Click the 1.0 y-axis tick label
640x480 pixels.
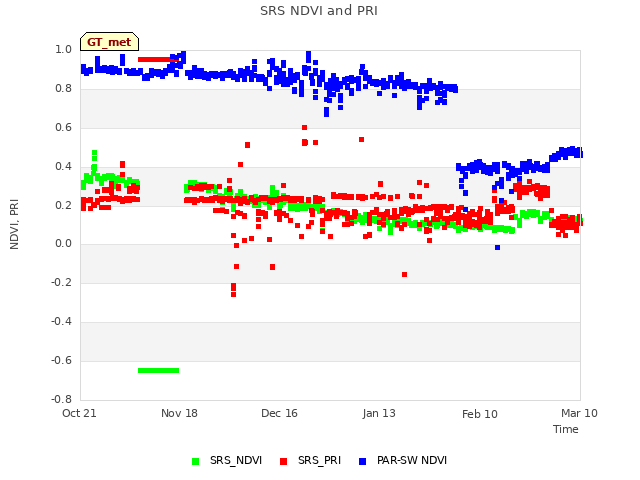click(63, 49)
